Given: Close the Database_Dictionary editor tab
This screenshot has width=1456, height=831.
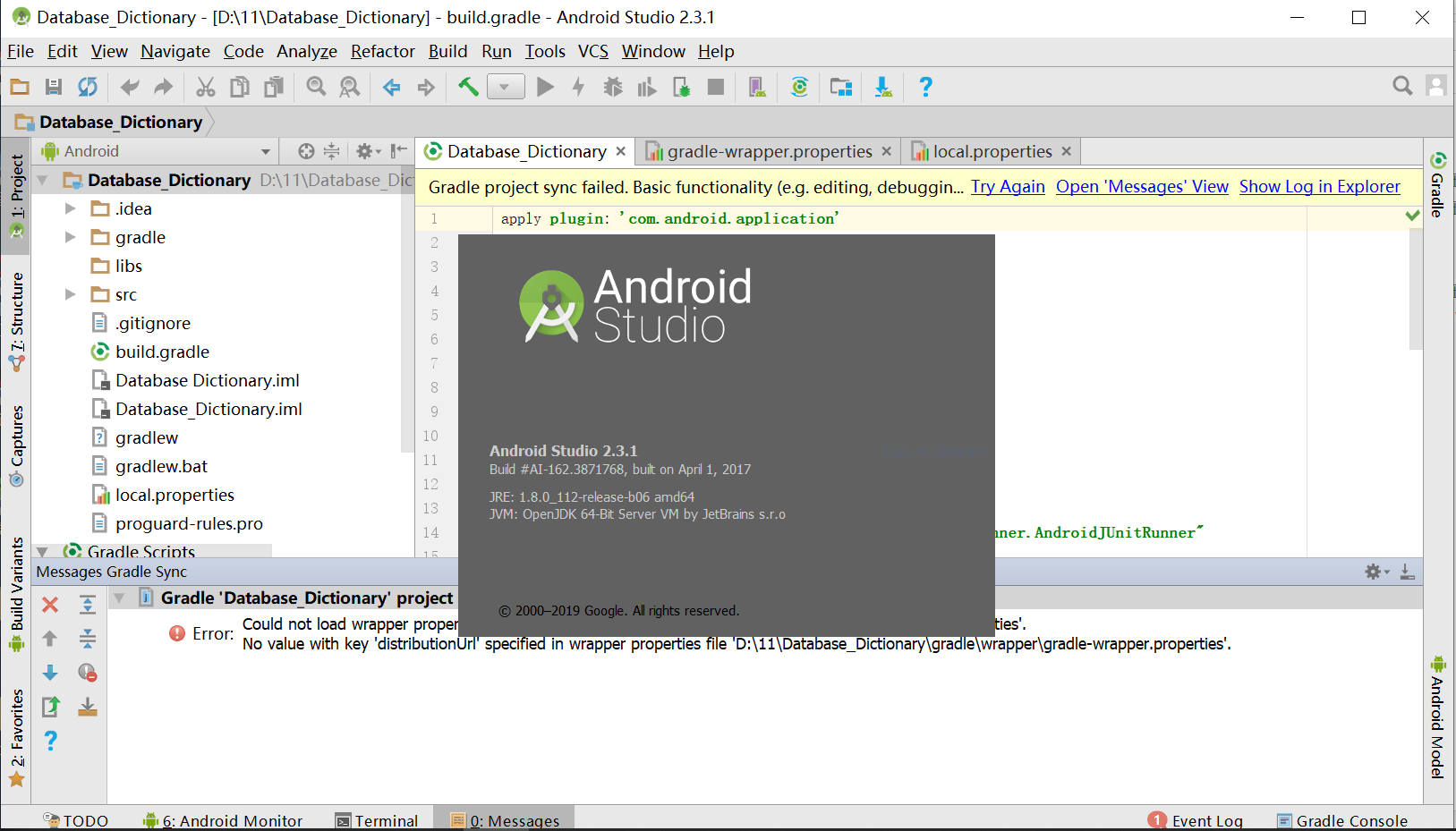Looking at the screenshot, I should point(620,151).
